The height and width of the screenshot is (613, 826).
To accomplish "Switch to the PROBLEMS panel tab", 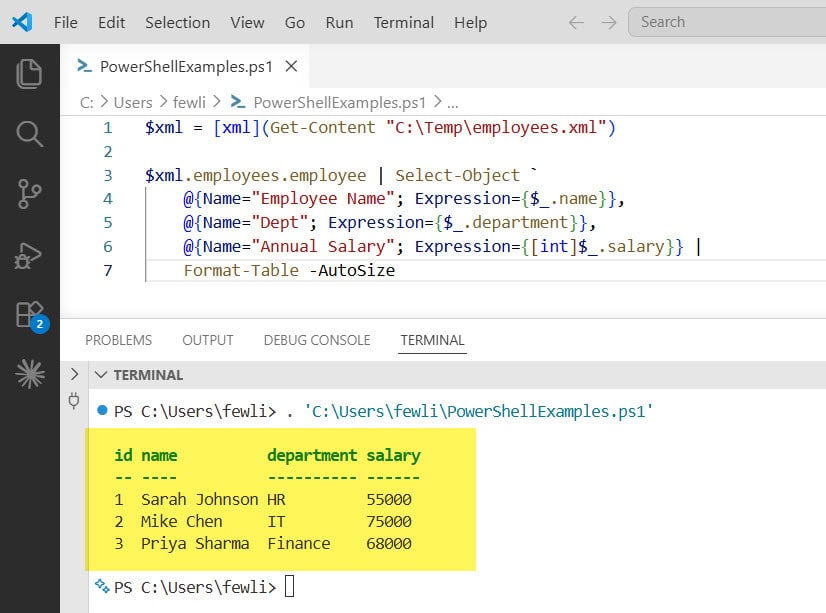I will point(119,340).
